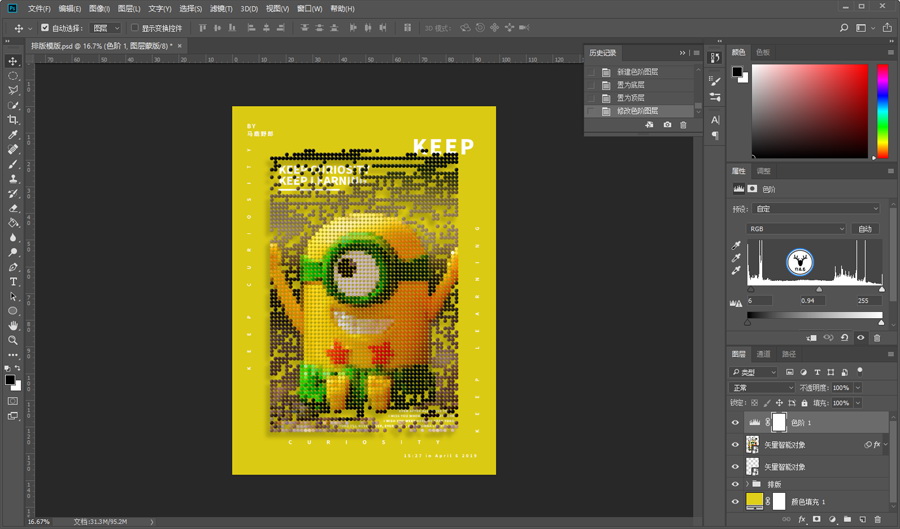Image resolution: width=900 pixels, height=529 pixels.
Task: Select the Zoom magnifier tool
Action: pyautogui.click(x=13, y=340)
